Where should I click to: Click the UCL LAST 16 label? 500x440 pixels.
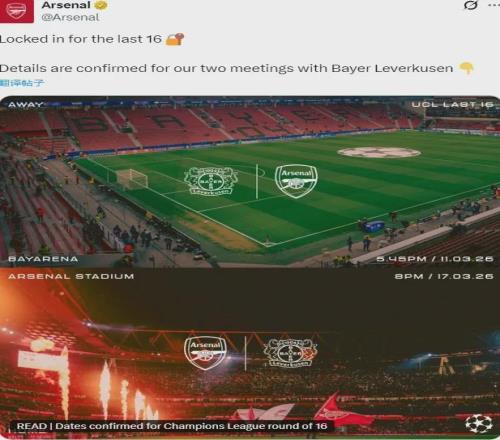(452, 105)
